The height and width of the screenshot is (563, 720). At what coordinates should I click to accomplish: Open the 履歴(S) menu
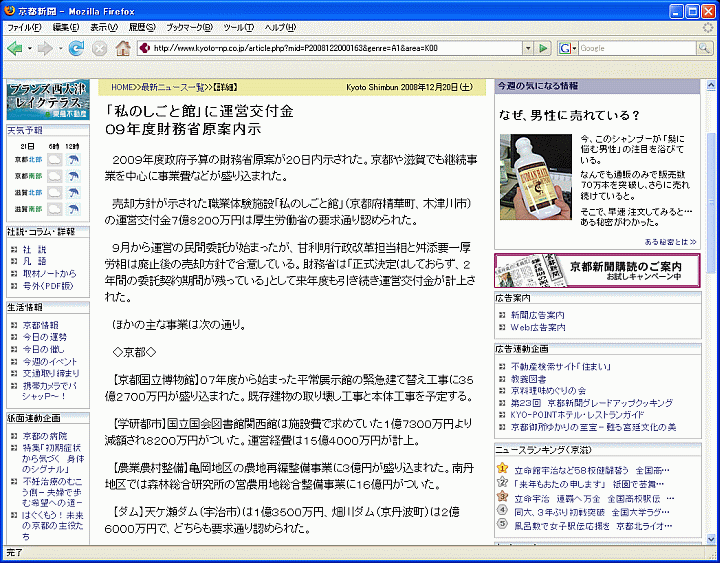[142, 27]
